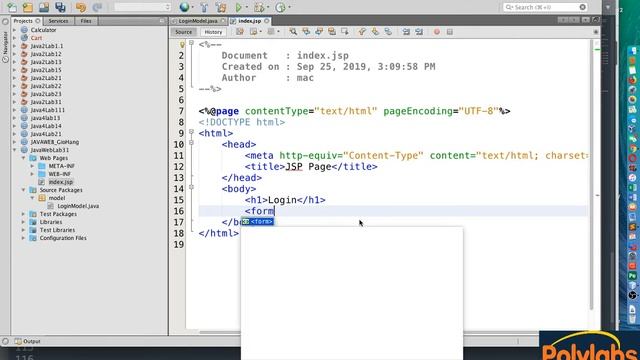Viewport: 640px width, 360px height.
Task: Click the Build Project hammer icon
Action: tap(204, 7)
